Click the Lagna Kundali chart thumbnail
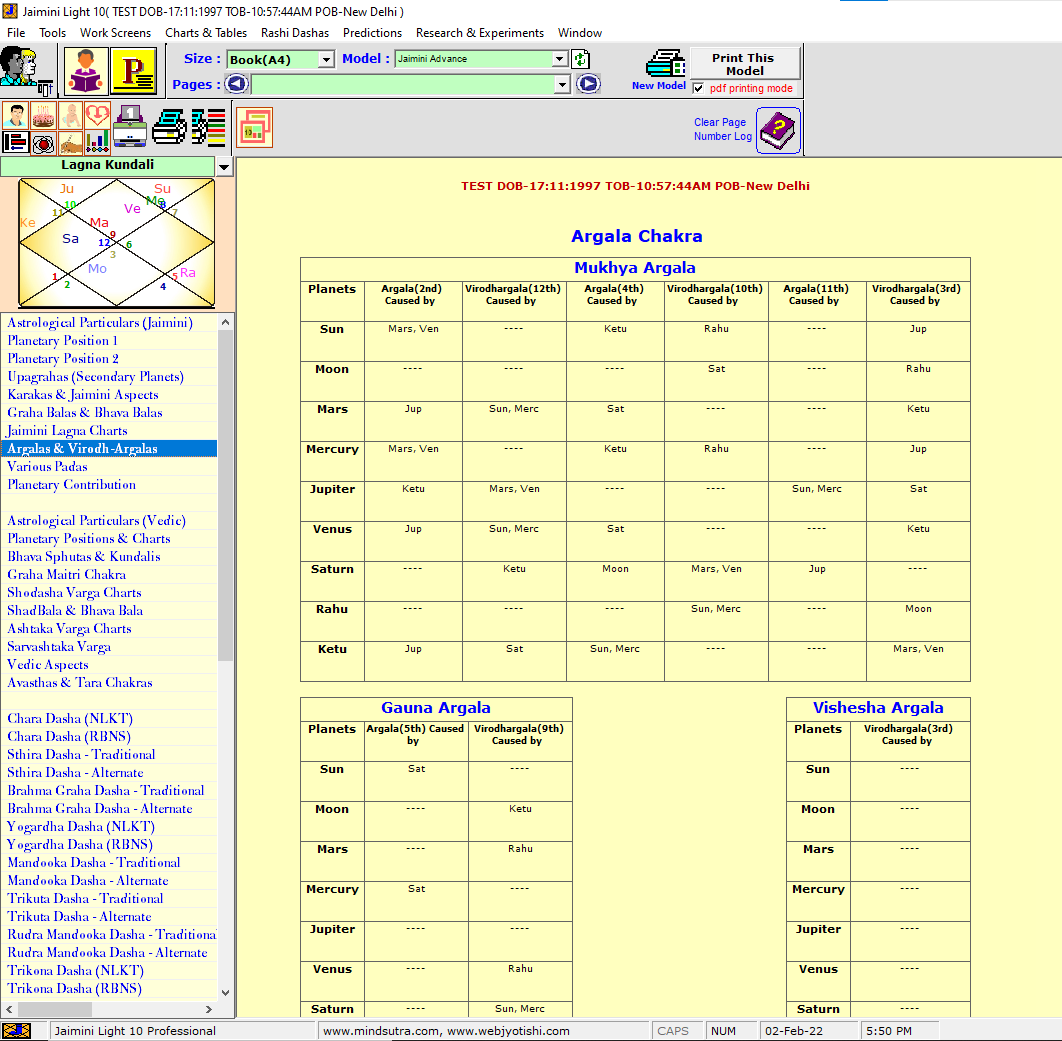Image resolution: width=1062 pixels, height=1041 pixels. (x=116, y=242)
